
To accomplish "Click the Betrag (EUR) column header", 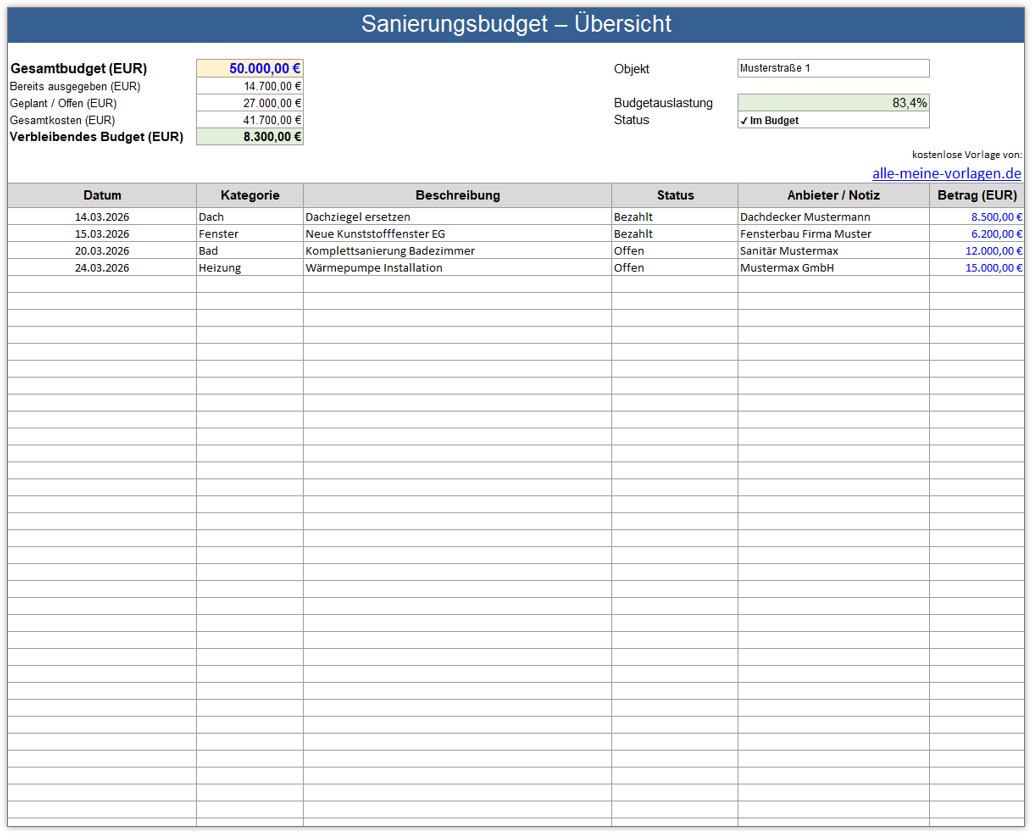I will (x=976, y=195).
